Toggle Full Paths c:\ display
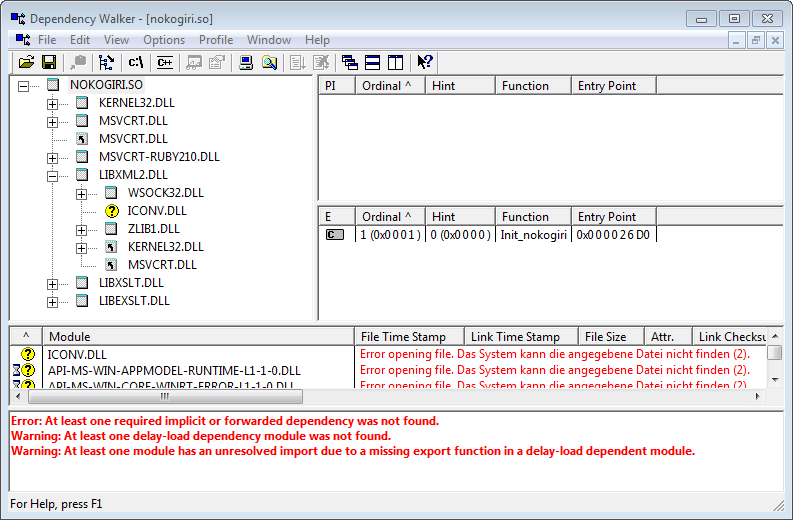Viewport: 793px width, 520px height. (136, 62)
